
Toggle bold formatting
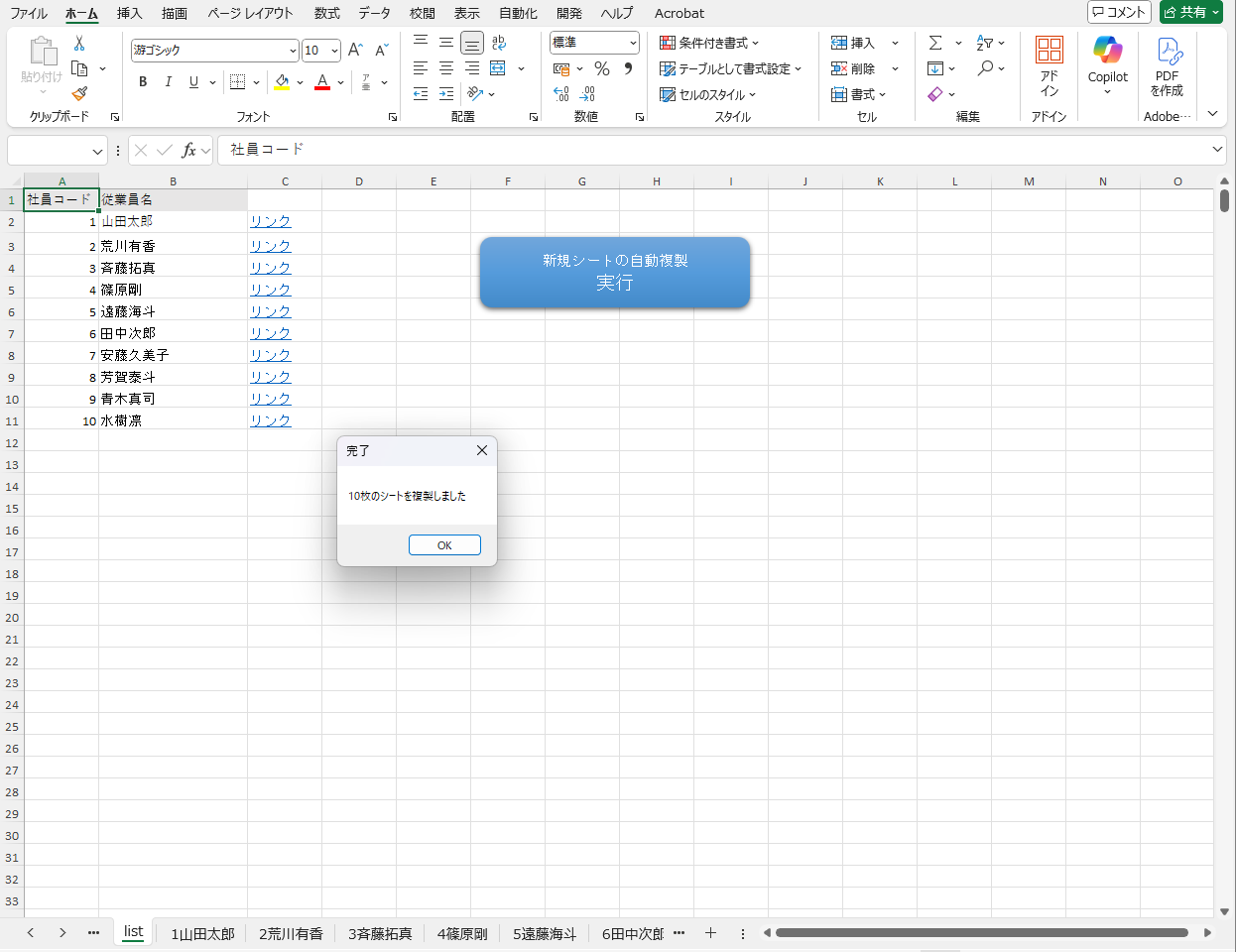[x=143, y=82]
